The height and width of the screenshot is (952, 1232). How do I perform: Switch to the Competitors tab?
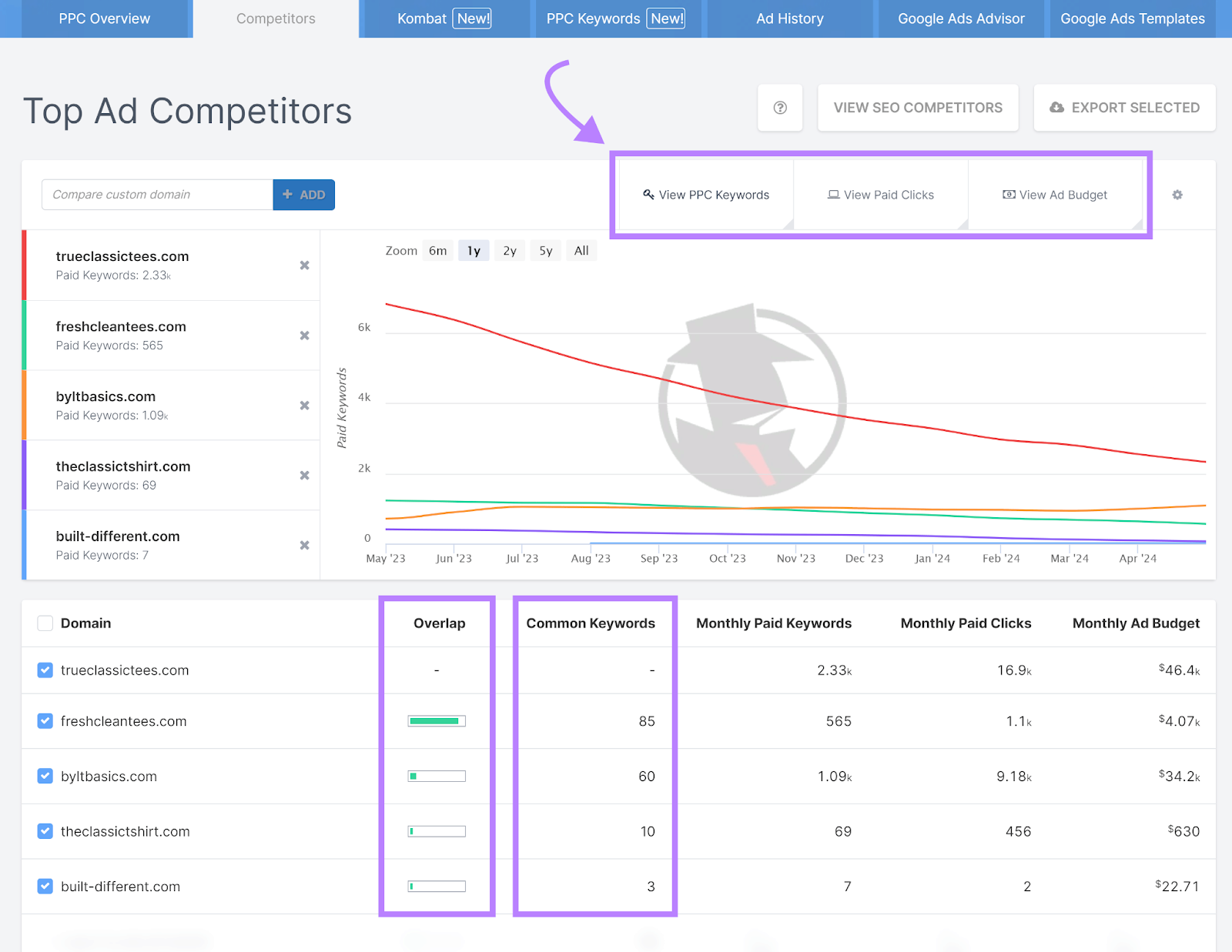point(276,18)
